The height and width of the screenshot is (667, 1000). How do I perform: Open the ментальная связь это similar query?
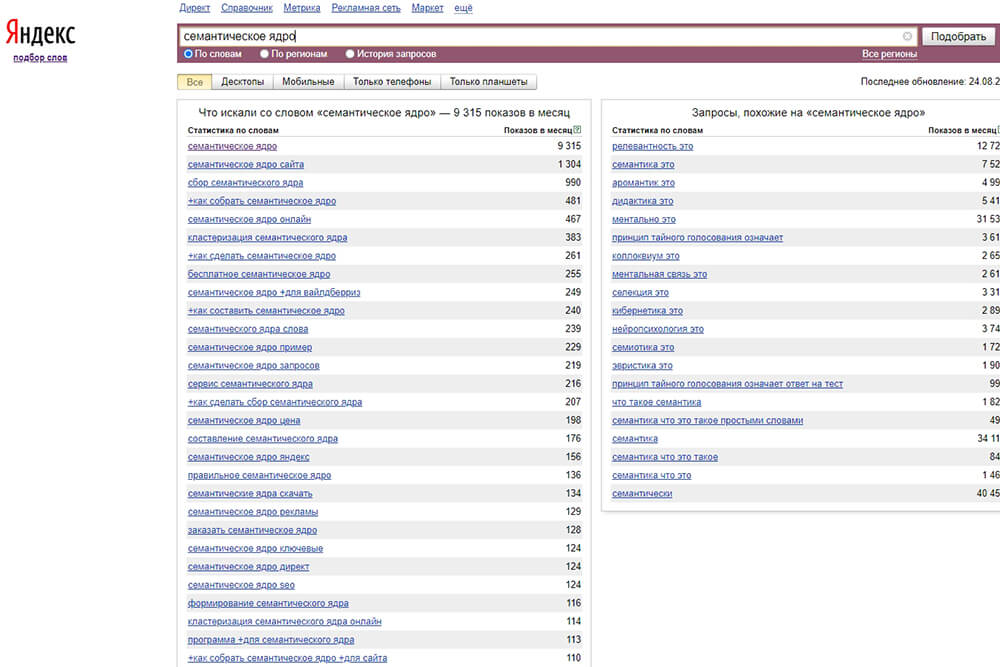click(x=659, y=274)
